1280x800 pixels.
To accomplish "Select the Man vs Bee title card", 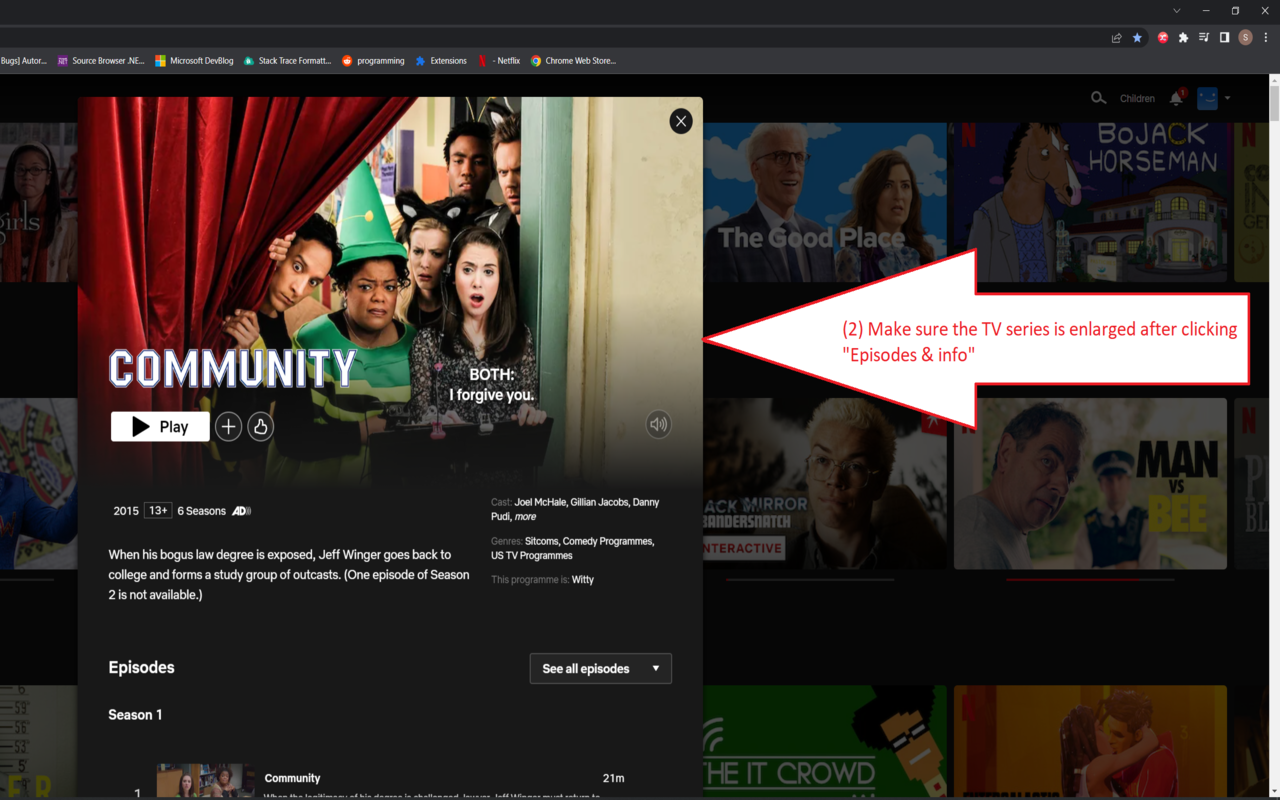I will [x=1090, y=484].
